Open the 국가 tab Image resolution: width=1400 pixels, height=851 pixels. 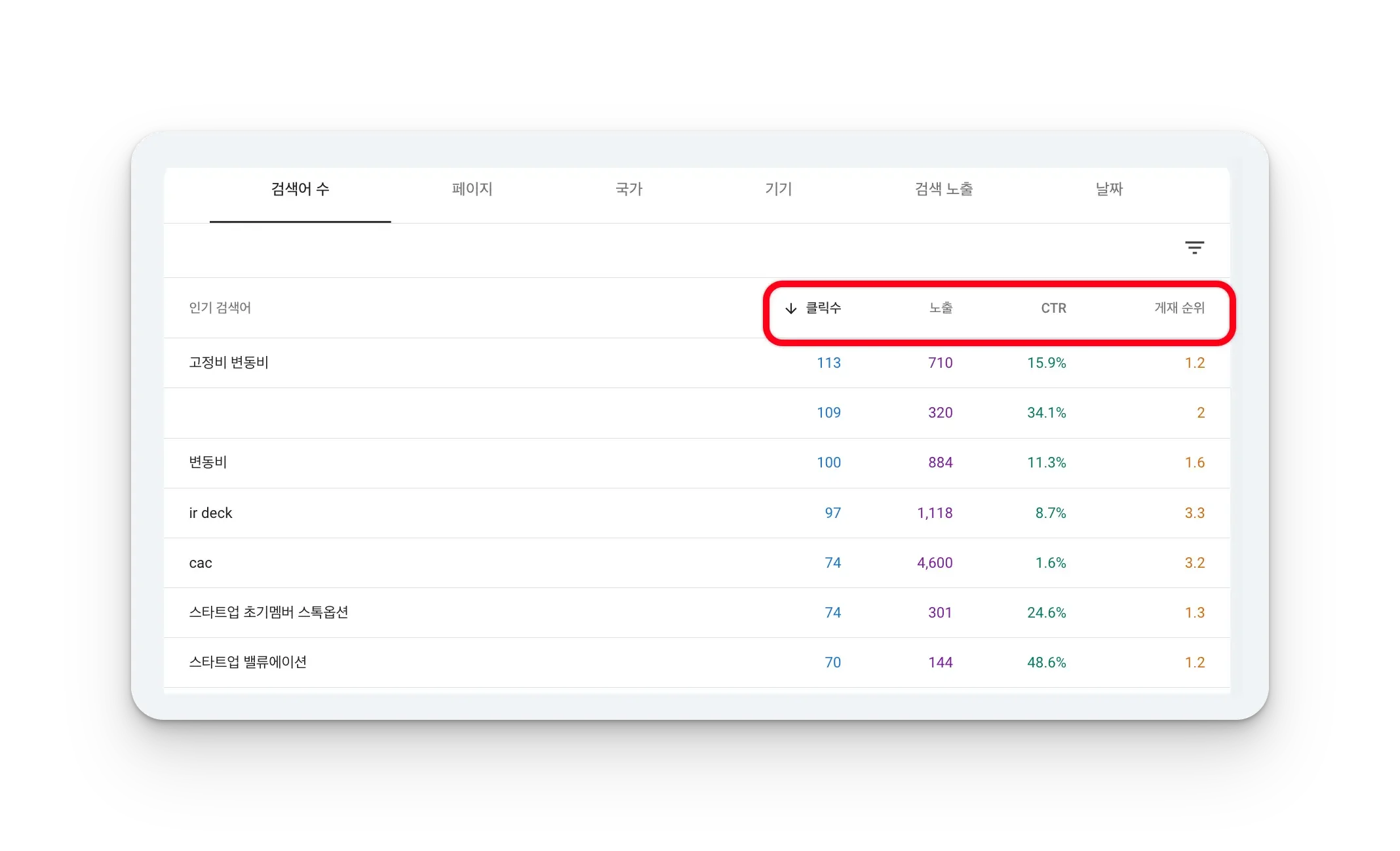(629, 189)
